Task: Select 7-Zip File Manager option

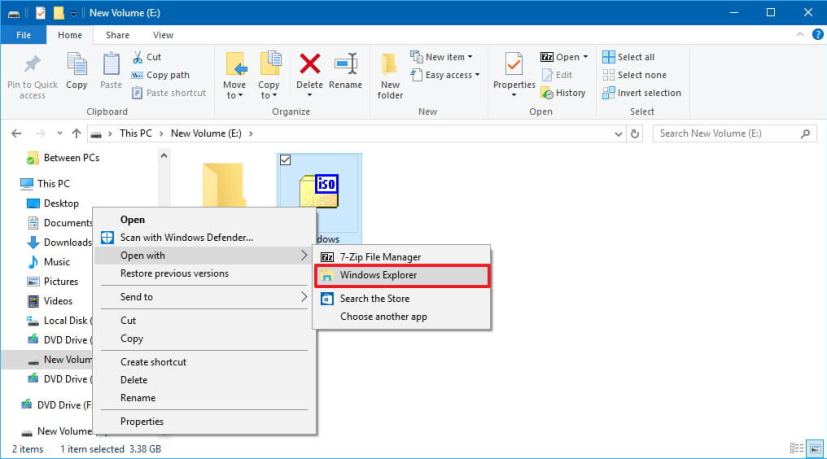Action: pos(380,257)
